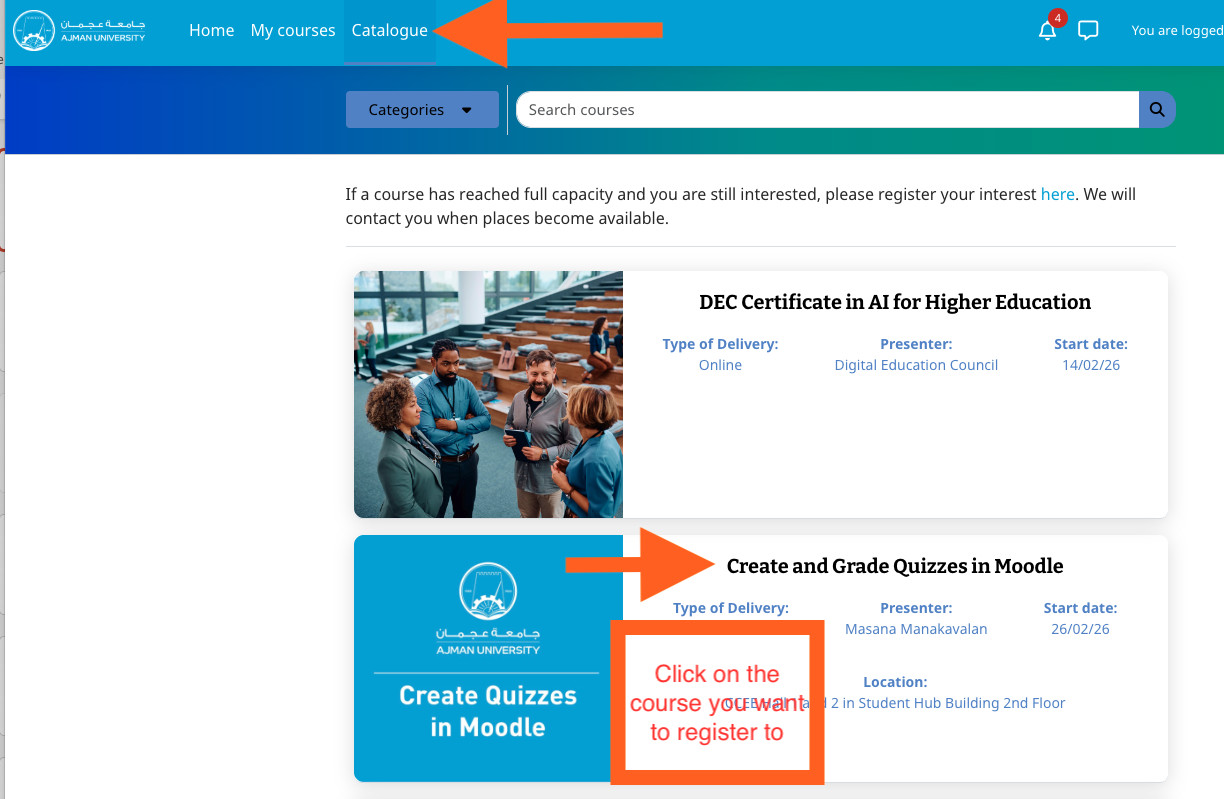Select the Catalogue tab in navigation
This screenshot has width=1224, height=799.
[389, 31]
